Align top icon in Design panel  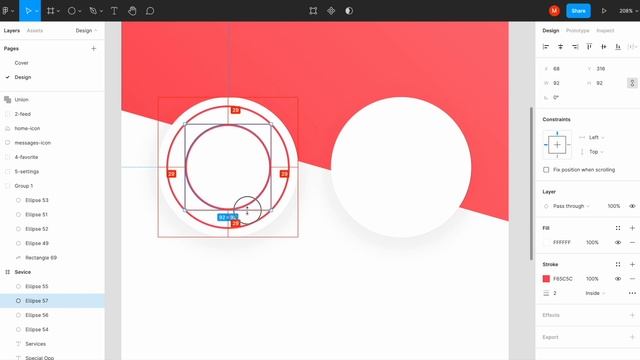pyautogui.click(x=589, y=47)
